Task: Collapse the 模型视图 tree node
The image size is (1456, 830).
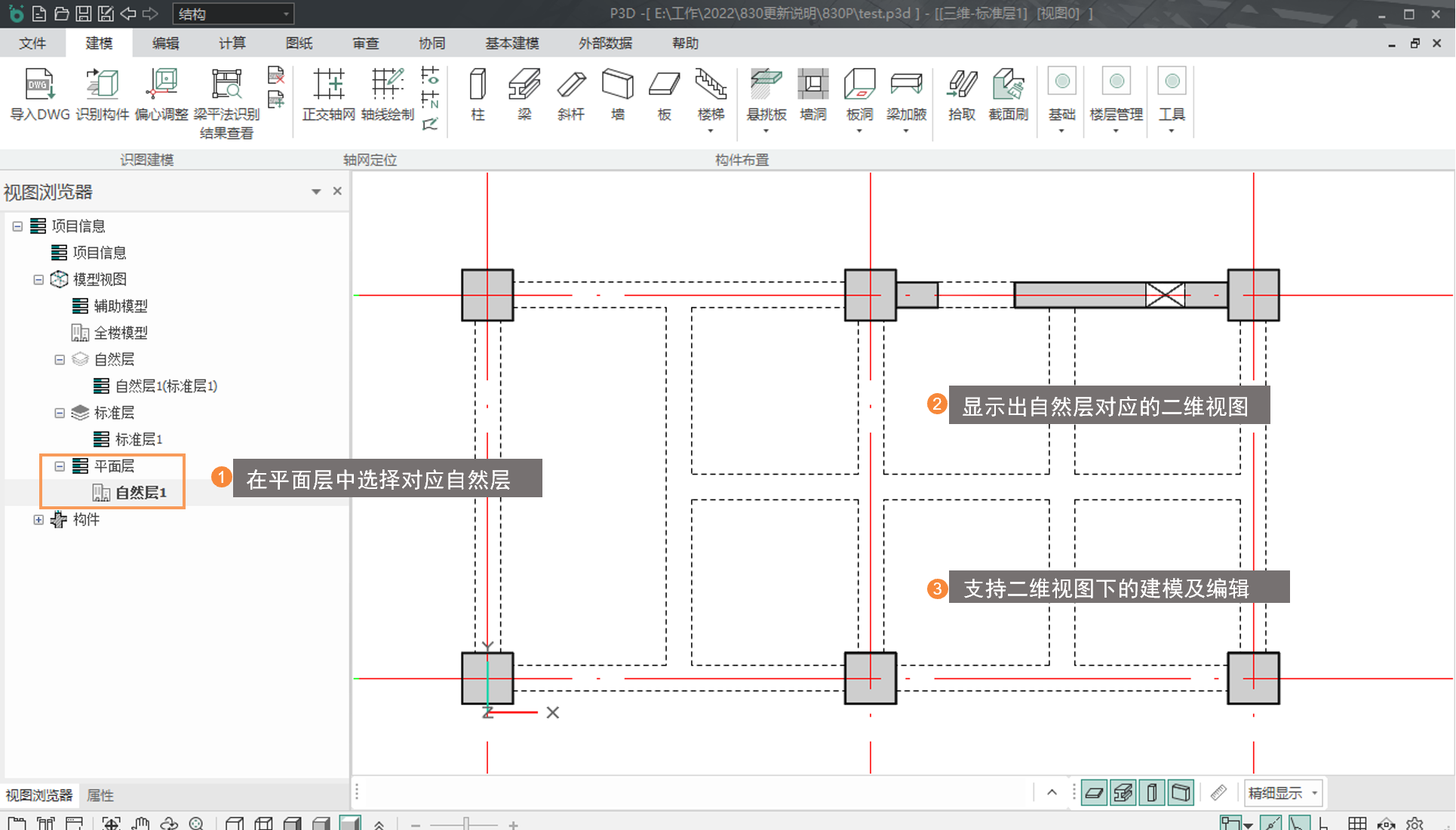Action: [38, 280]
